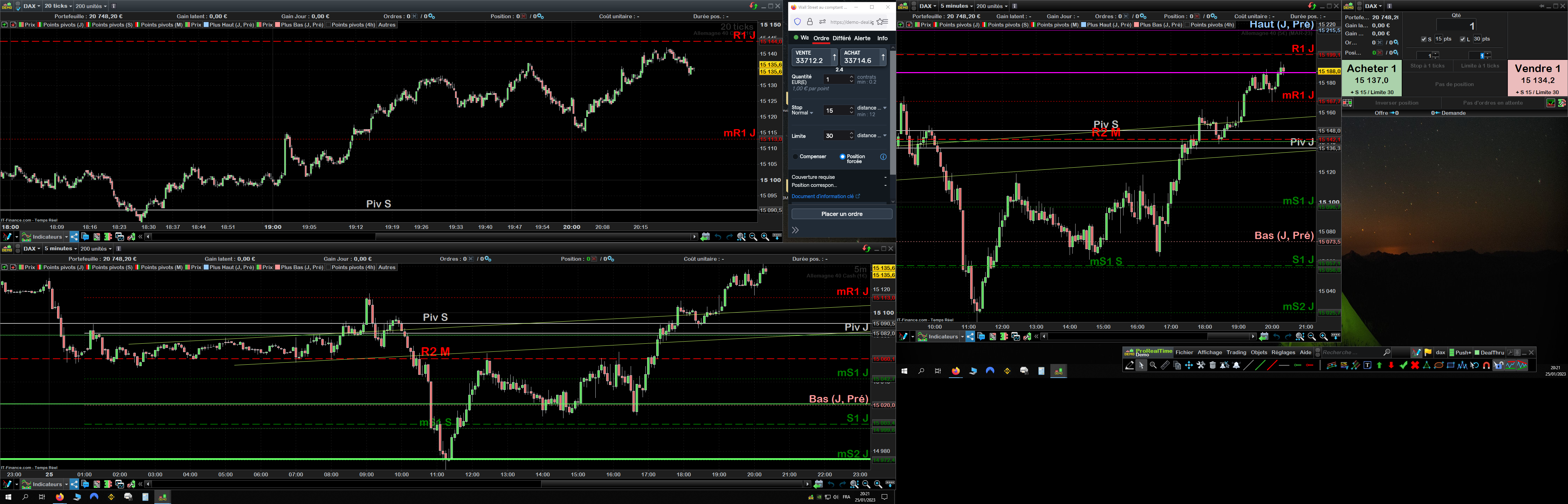This screenshot has height=504, width=1568.
Task: Open the Trading menu
Action: 1235,352
